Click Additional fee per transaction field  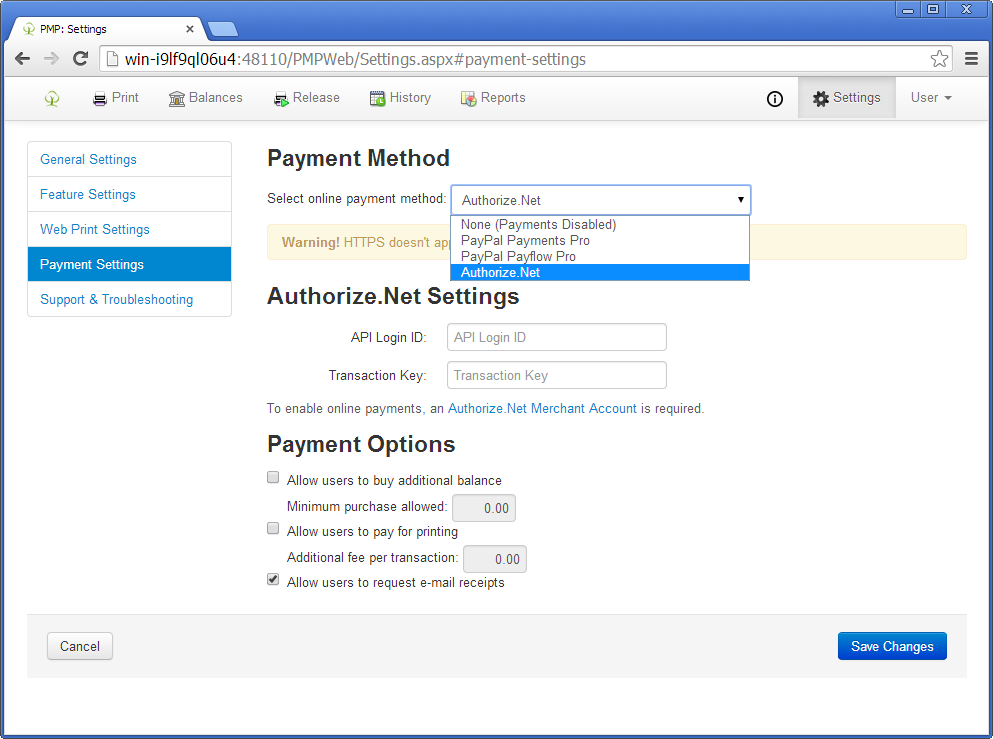click(x=495, y=559)
